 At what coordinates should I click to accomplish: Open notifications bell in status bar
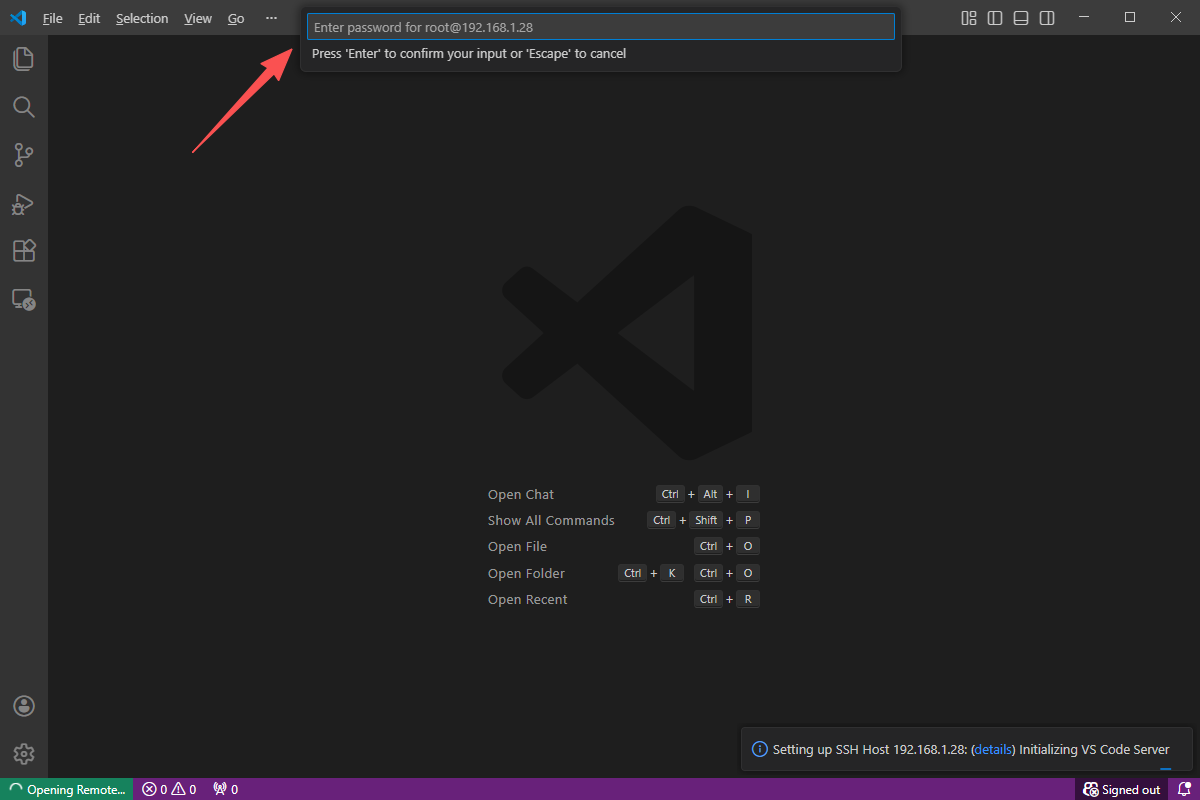click(1184, 789)
